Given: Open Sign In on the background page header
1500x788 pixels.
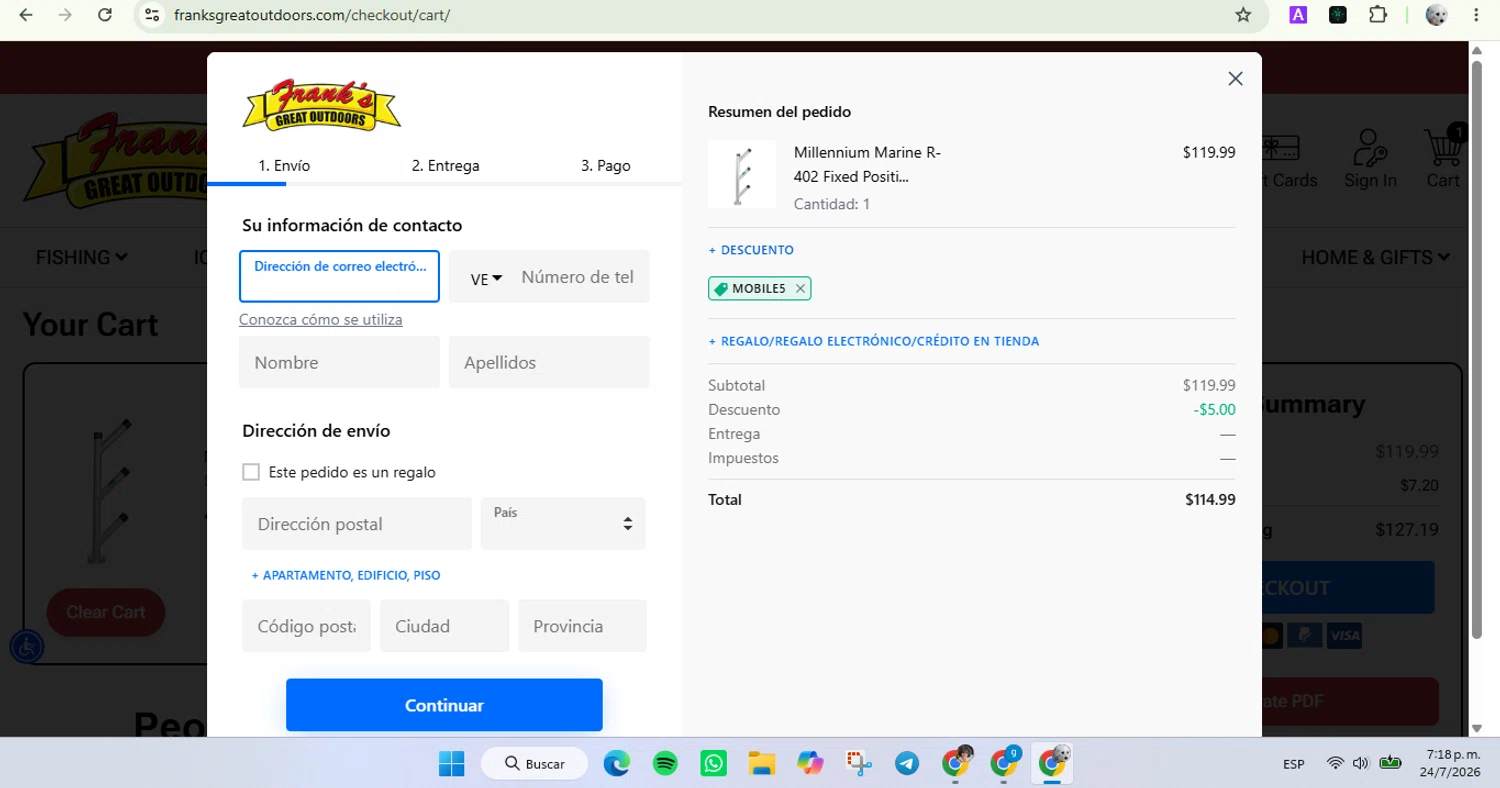Looking at the screenshot, I should (1370, 160).
